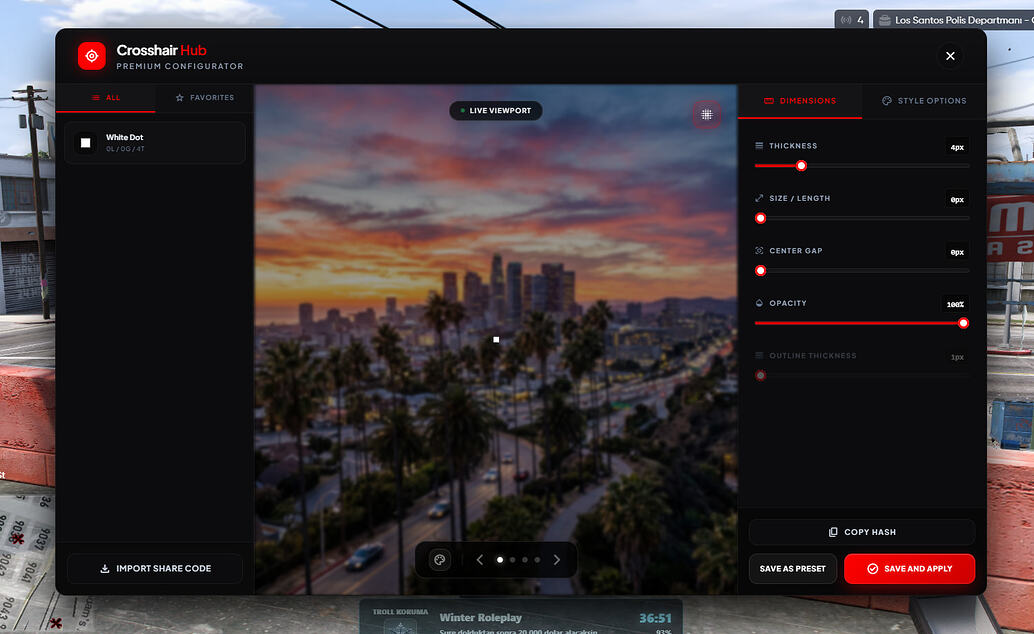
Task: Click the Center Gap slider handle
Action: [760, 270]
